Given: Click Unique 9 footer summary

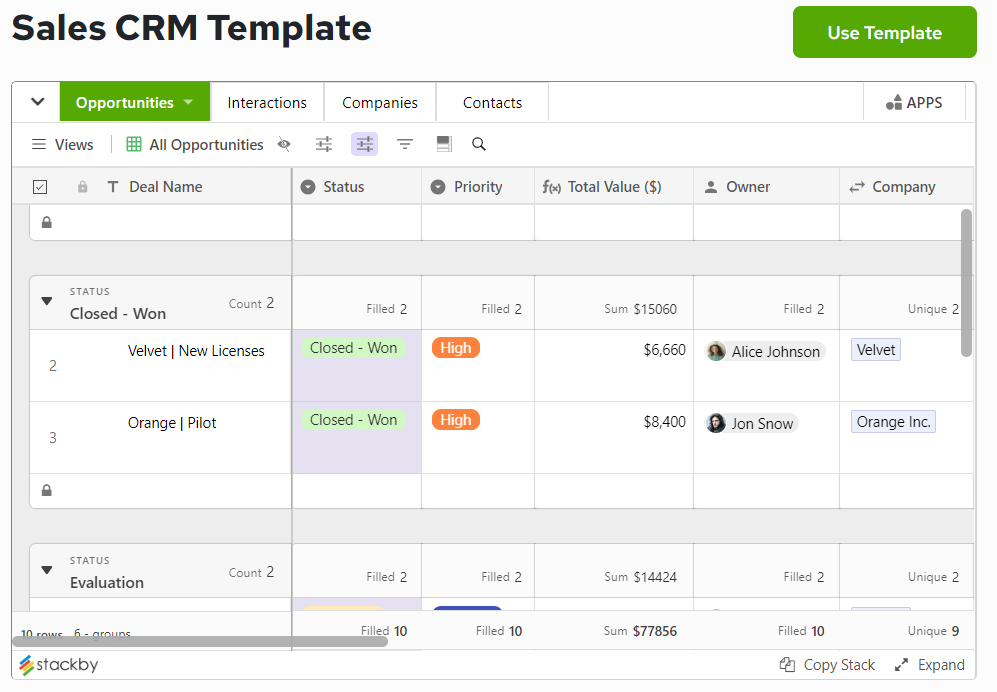Looking at the screenshot, I should click(x=933, y=631).
